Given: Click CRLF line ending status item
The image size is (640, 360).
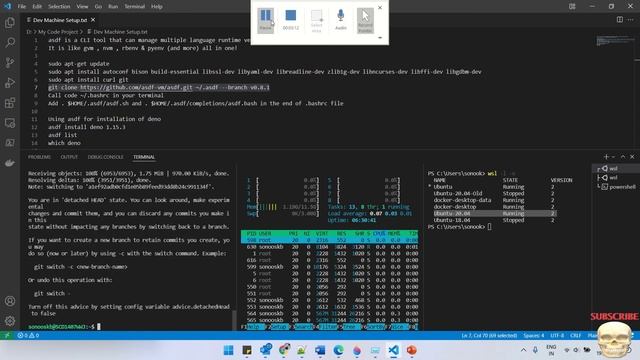Looking at the screenshot, I should pos(576,336).
